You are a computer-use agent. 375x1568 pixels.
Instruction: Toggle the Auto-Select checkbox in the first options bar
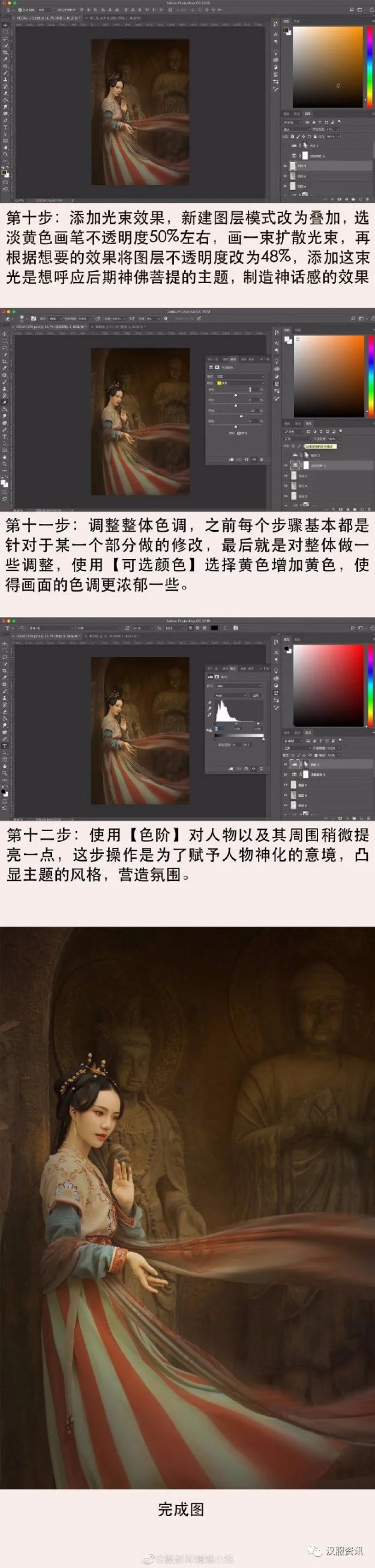click(20, 10)
